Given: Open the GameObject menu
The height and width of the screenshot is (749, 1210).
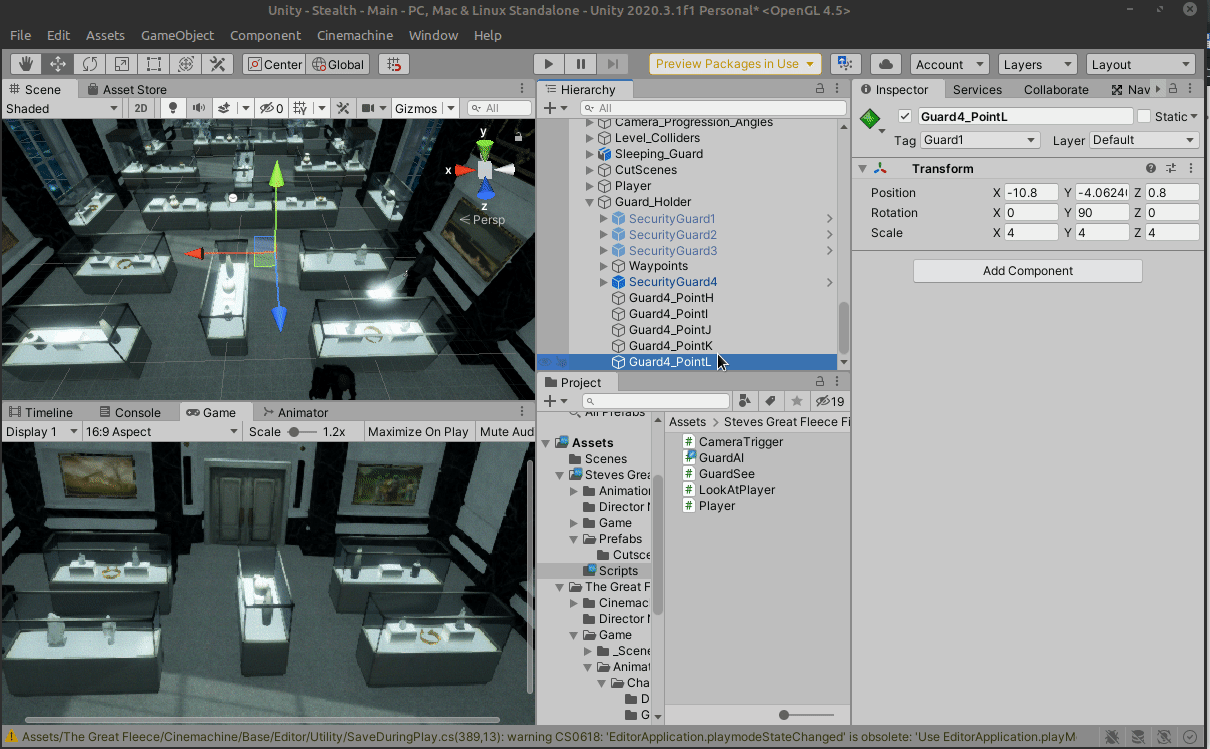Looking at the screenshot, I should pyautogui.click(x=177, y=35).
